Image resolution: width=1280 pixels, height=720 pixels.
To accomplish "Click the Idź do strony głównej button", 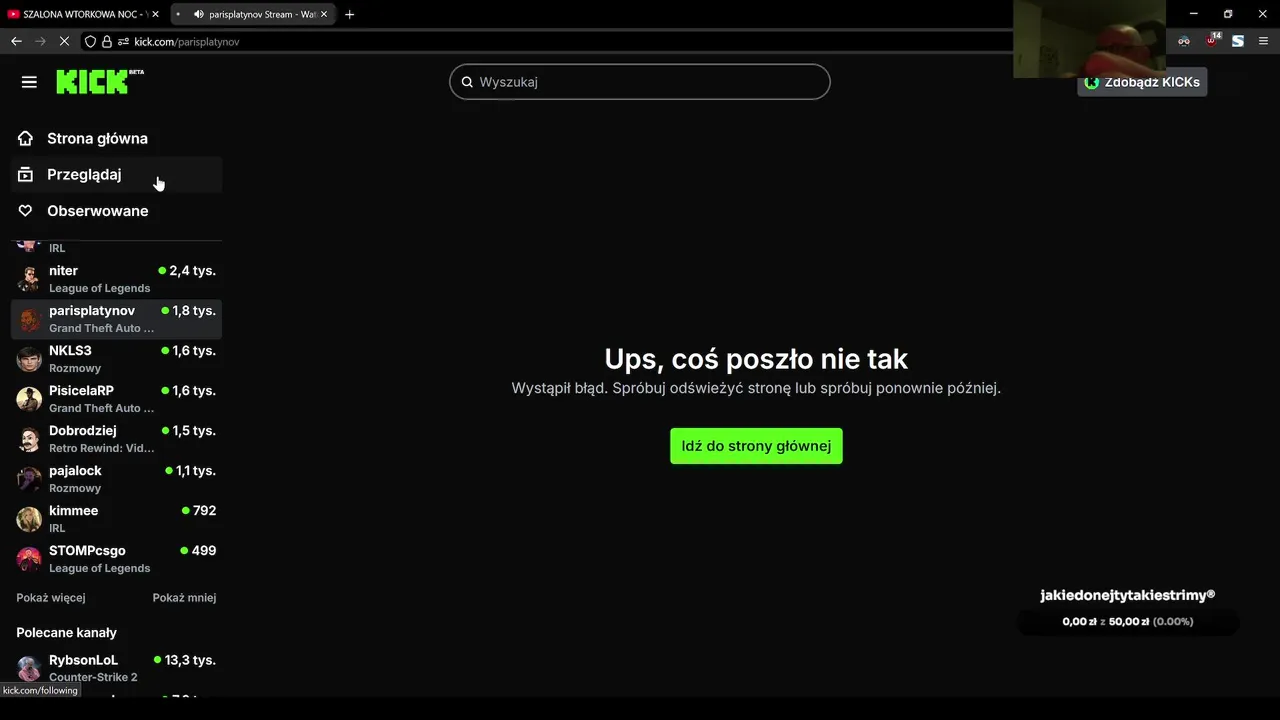I will (756, 446).
